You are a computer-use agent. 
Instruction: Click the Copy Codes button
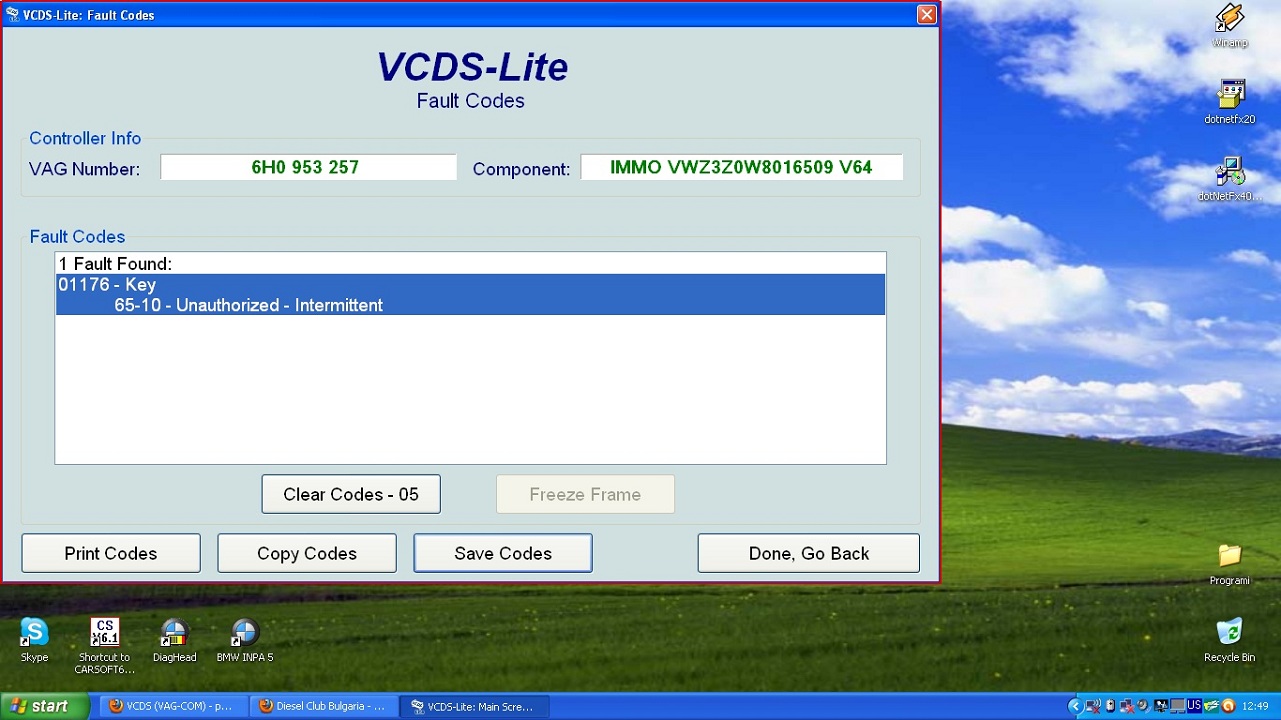click(307, 553)
